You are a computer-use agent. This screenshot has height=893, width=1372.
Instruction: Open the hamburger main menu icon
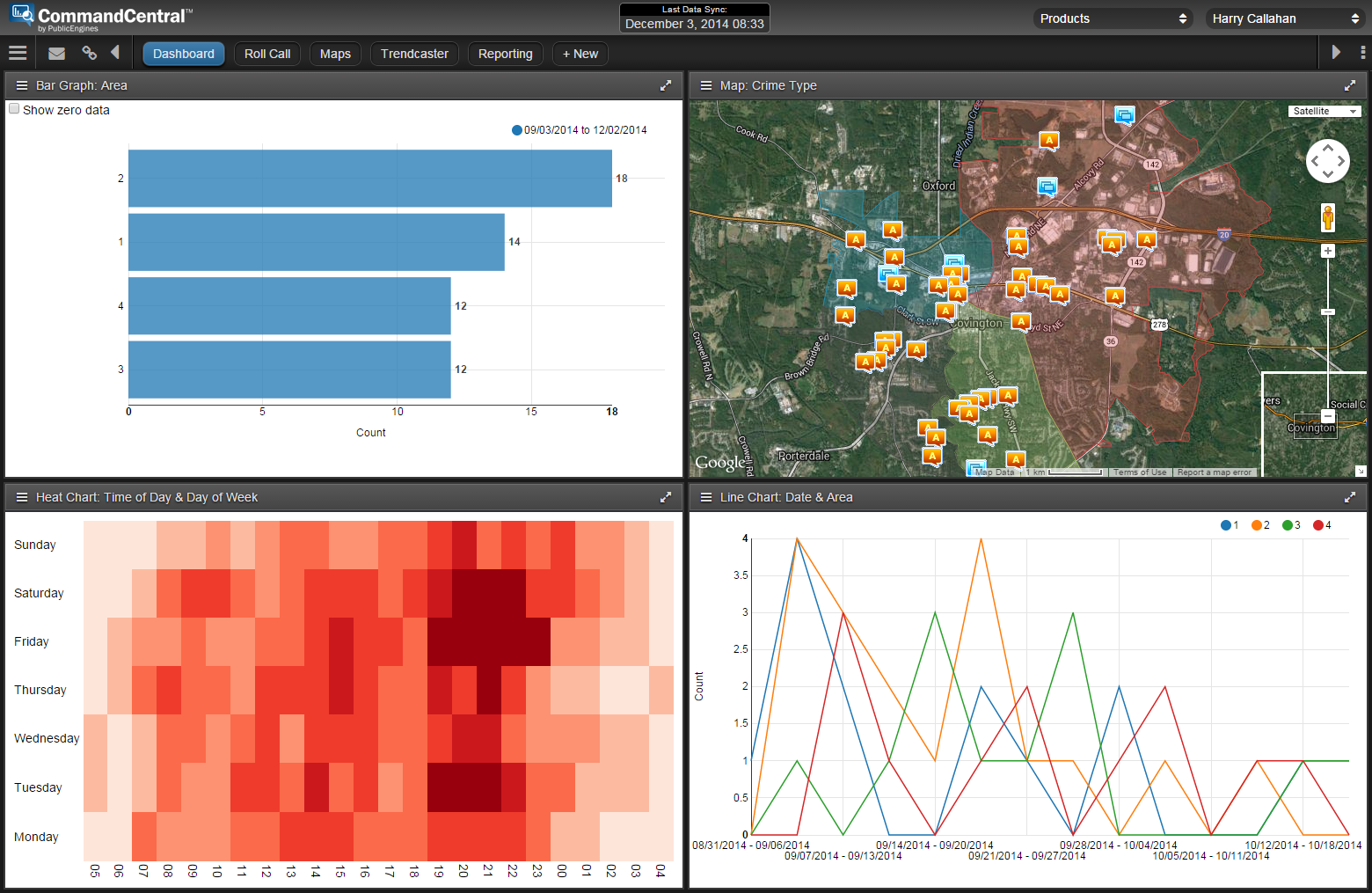click(18, 53)
